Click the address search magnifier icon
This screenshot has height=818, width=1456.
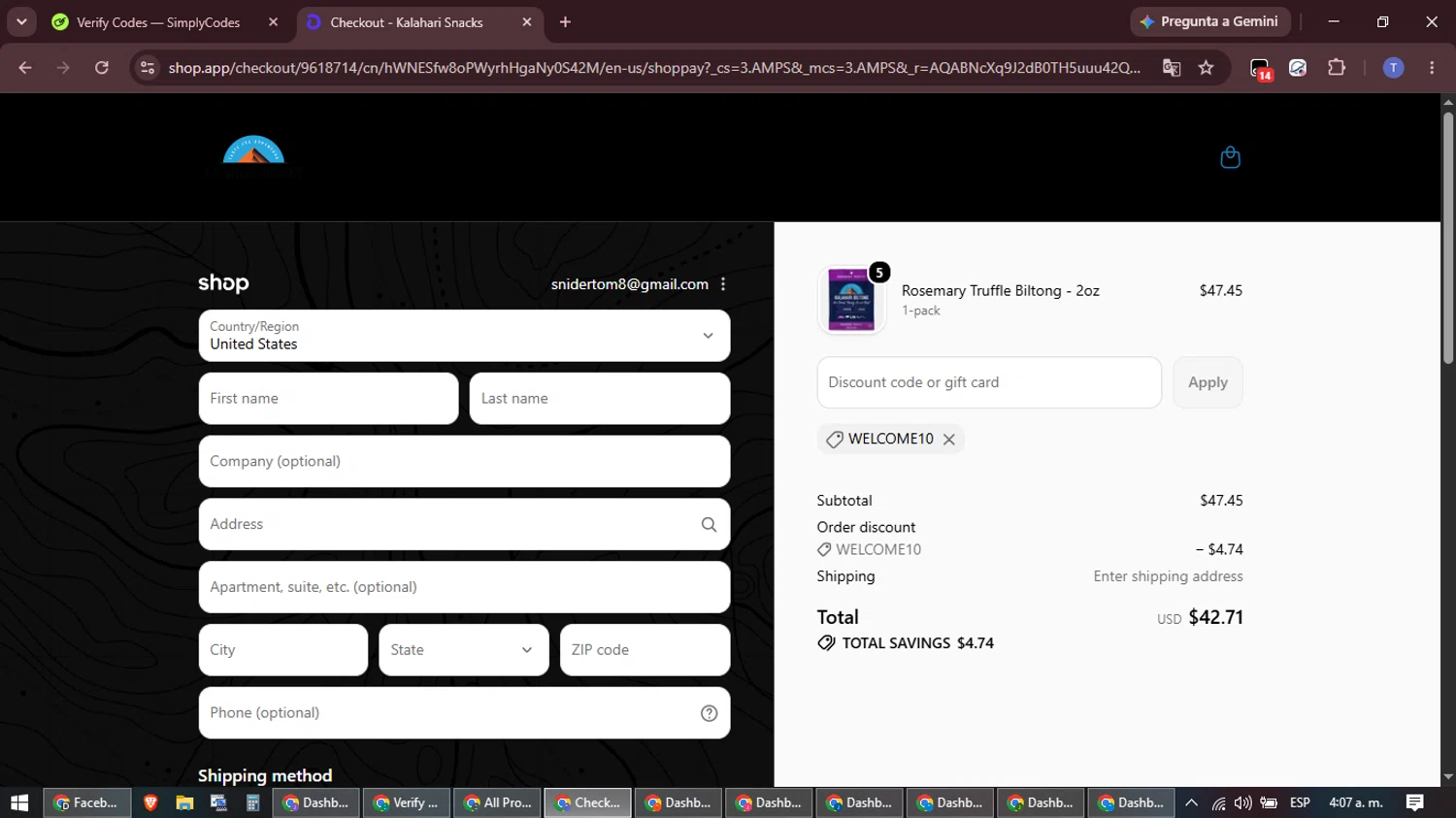pyautogui.click(x=709, y=524)
